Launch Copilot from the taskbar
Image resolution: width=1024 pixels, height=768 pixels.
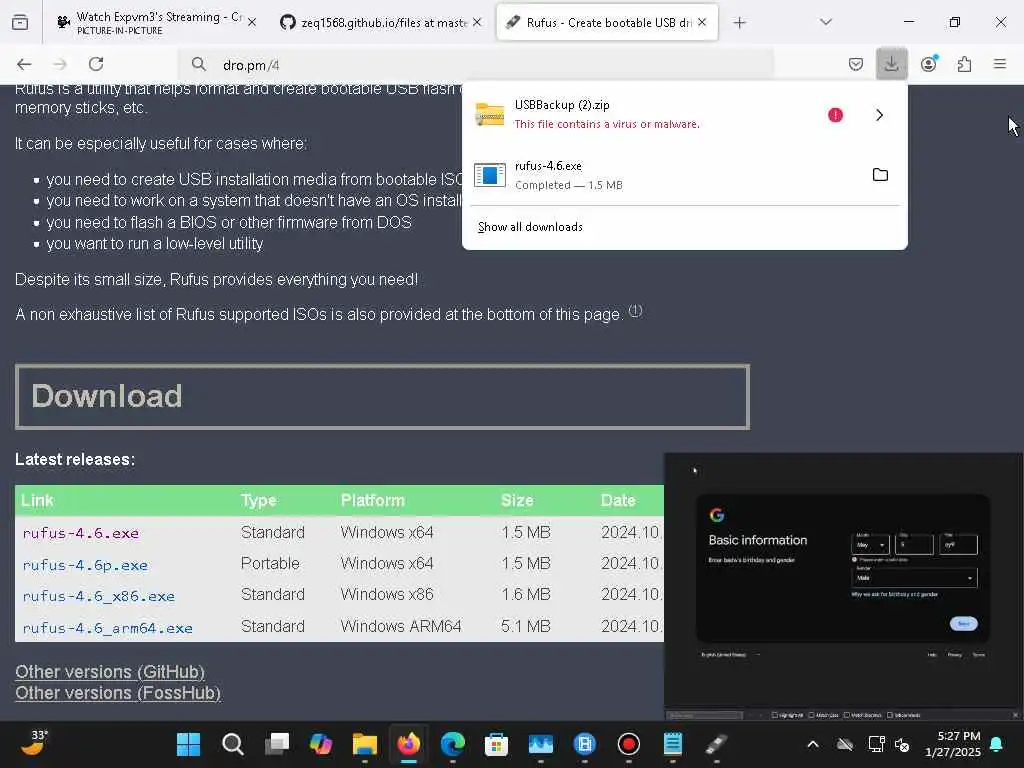pos(321,744)
